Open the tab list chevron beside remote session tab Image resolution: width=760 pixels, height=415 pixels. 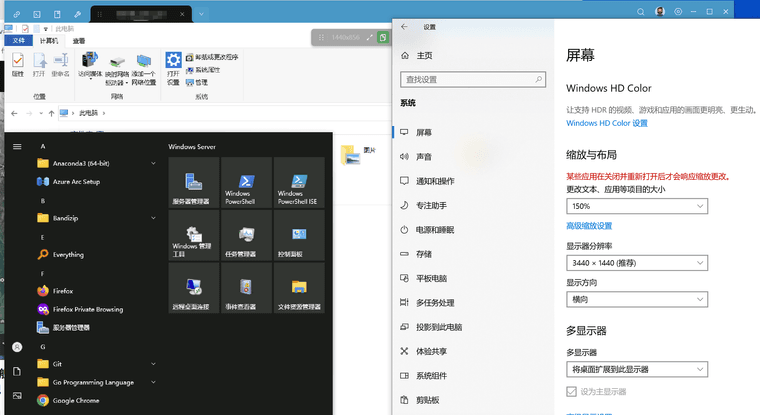tap(201, 14)
